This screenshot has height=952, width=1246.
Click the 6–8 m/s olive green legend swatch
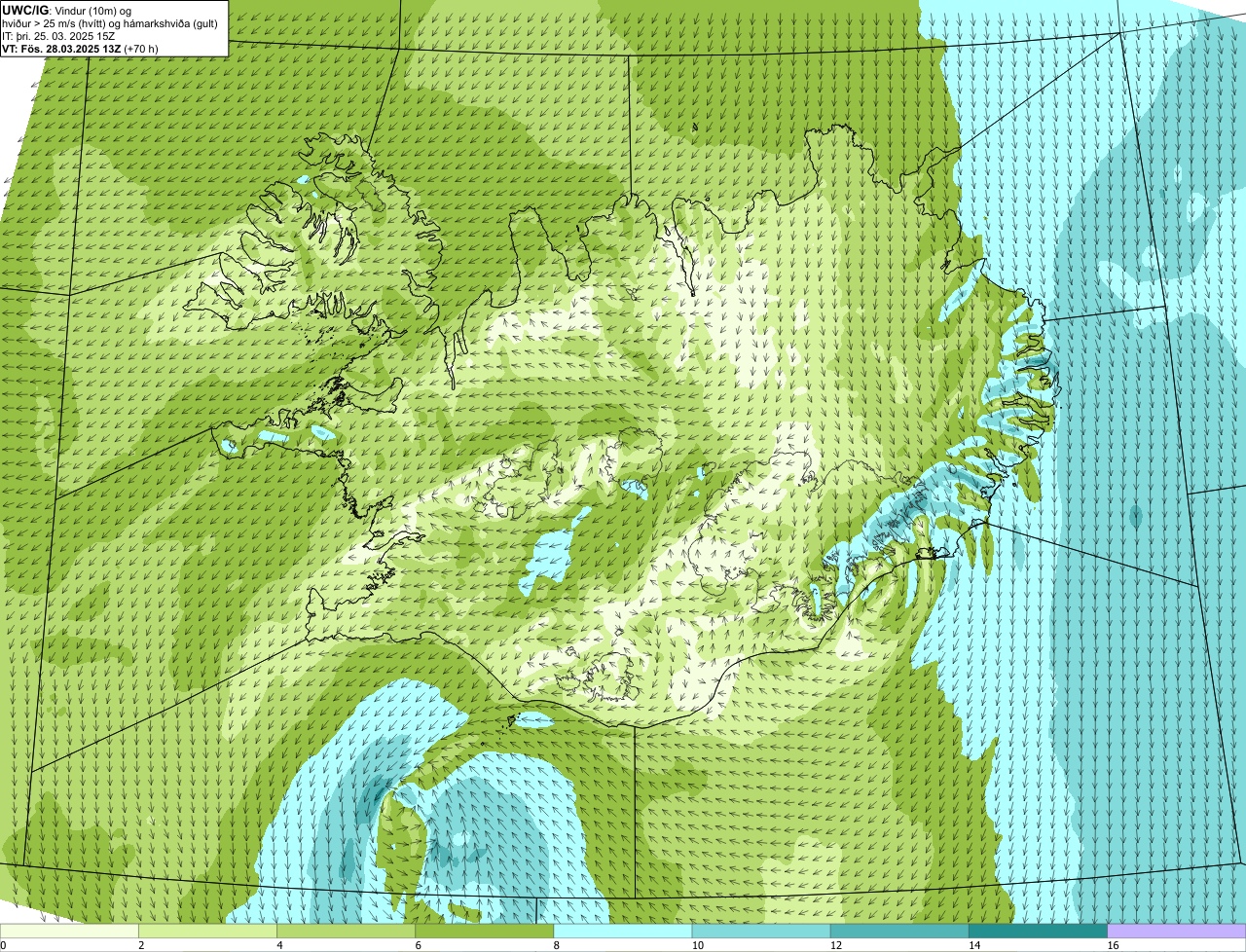tap(484, 931)
